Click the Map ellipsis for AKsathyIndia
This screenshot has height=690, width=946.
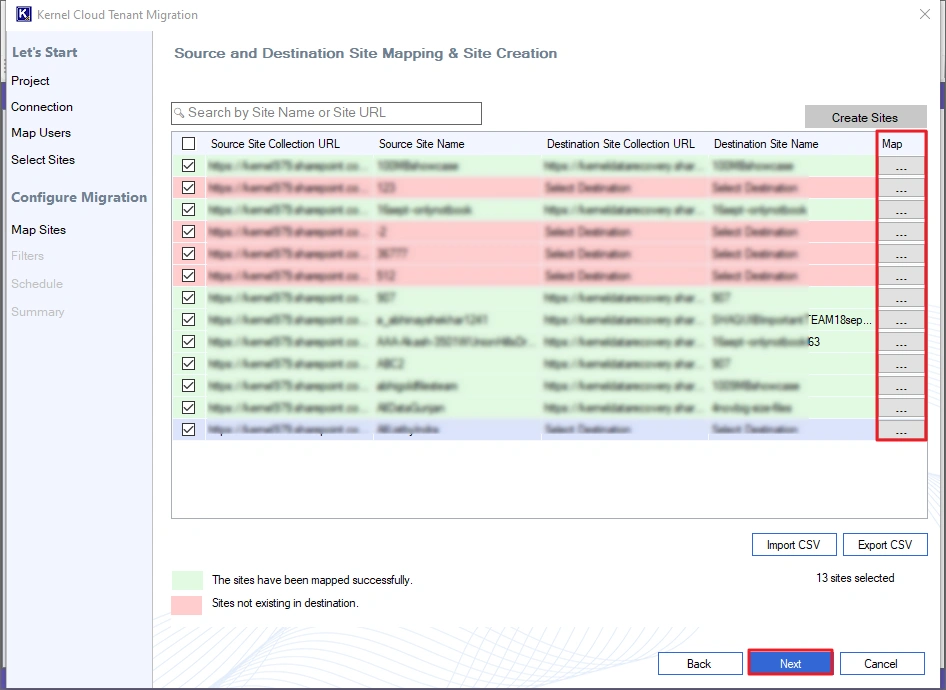pos(899,429)
